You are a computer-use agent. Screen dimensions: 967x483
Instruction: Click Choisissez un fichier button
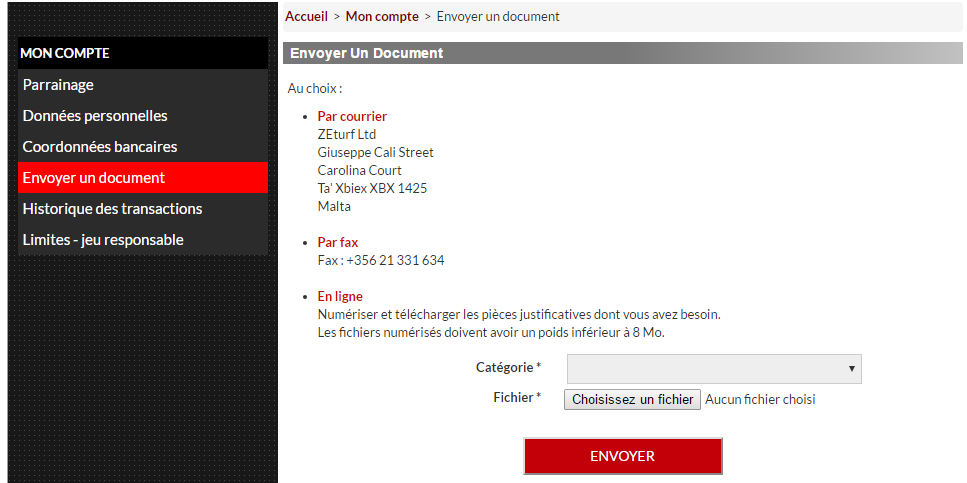(632, 399)
